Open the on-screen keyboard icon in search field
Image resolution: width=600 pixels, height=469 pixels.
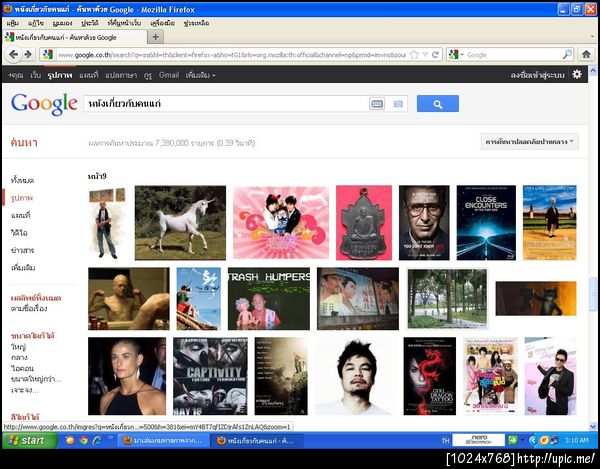pos(377,104)
